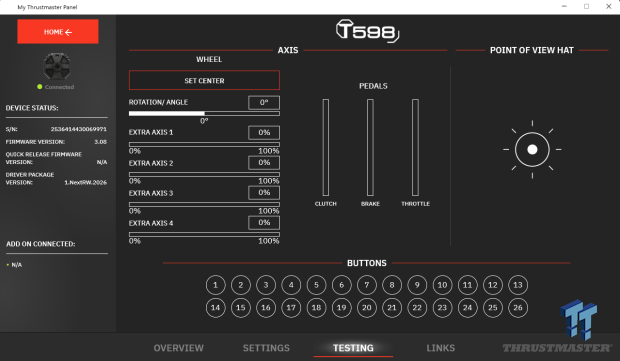Click button indicator 10

[442, 285]
